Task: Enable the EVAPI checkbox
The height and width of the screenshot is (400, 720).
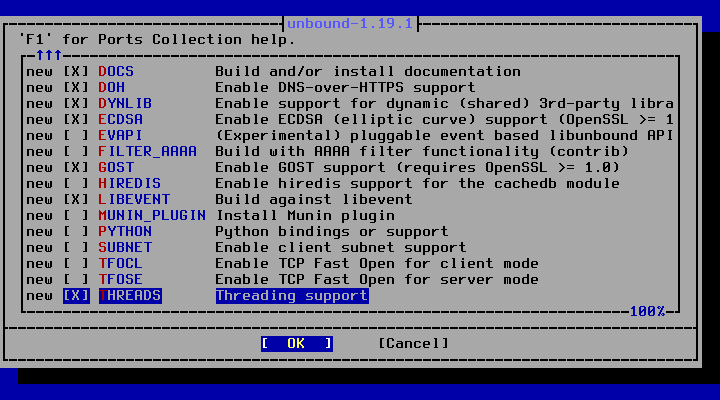Action: pos(76,136)
